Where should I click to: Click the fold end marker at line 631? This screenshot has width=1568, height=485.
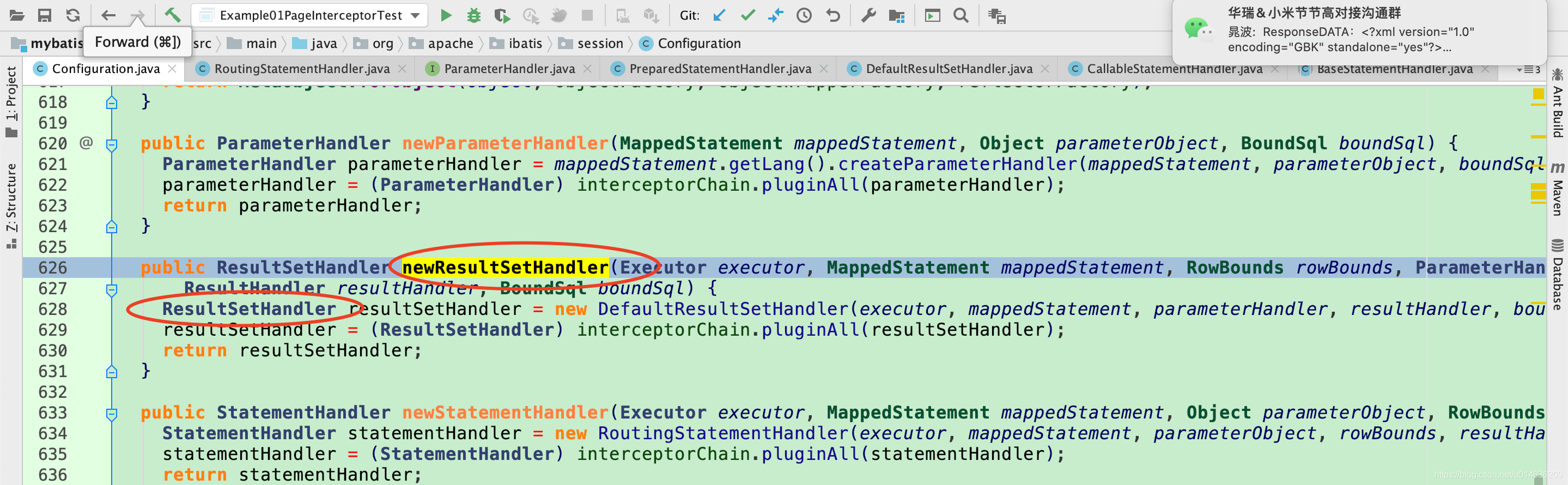[111, 372]
